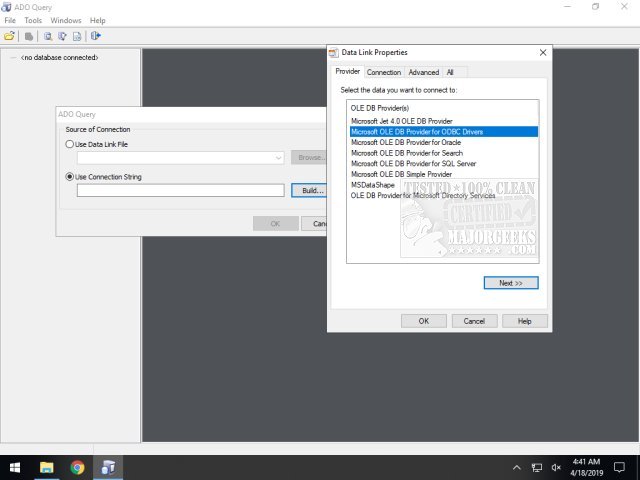The image size is (640, 480).
Task: Open the Windows menu
Action: (66, 20)
